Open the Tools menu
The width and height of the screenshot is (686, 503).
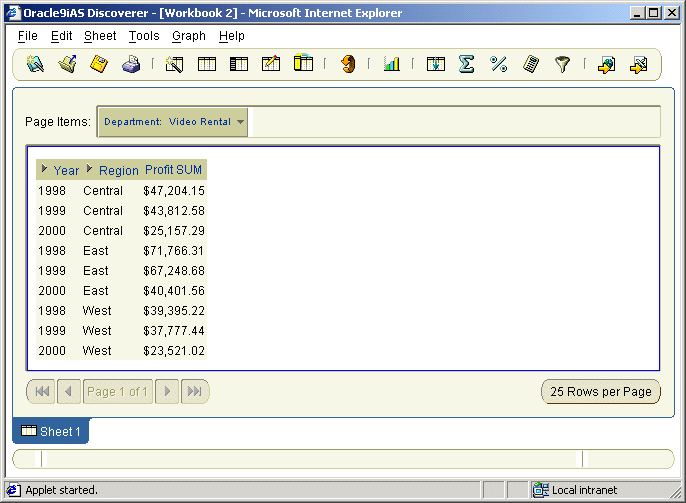pos(144,36)
